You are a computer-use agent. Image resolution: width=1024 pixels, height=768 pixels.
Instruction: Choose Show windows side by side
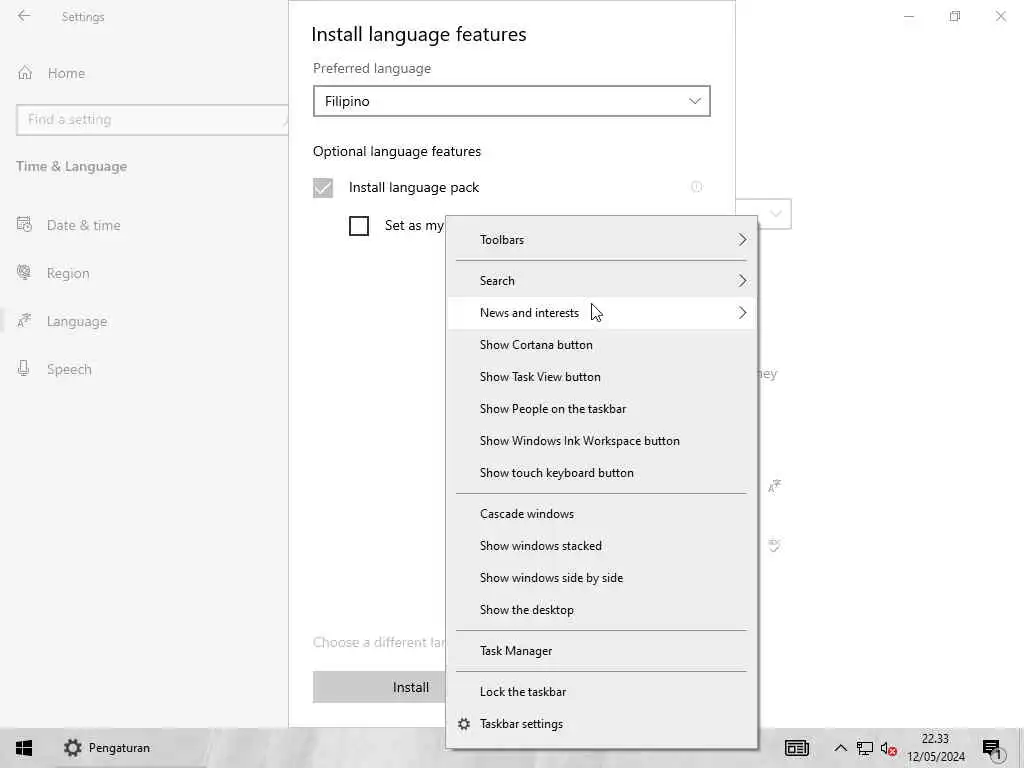click(x=601, y=578)
